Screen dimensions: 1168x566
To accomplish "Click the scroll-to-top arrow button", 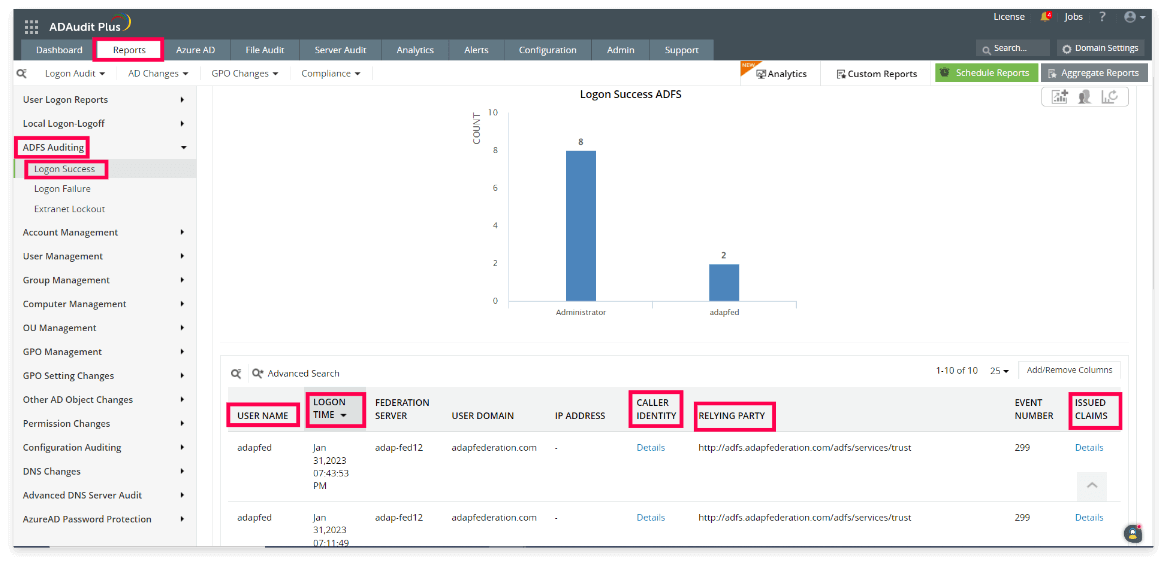I will tap(1091, 486).
